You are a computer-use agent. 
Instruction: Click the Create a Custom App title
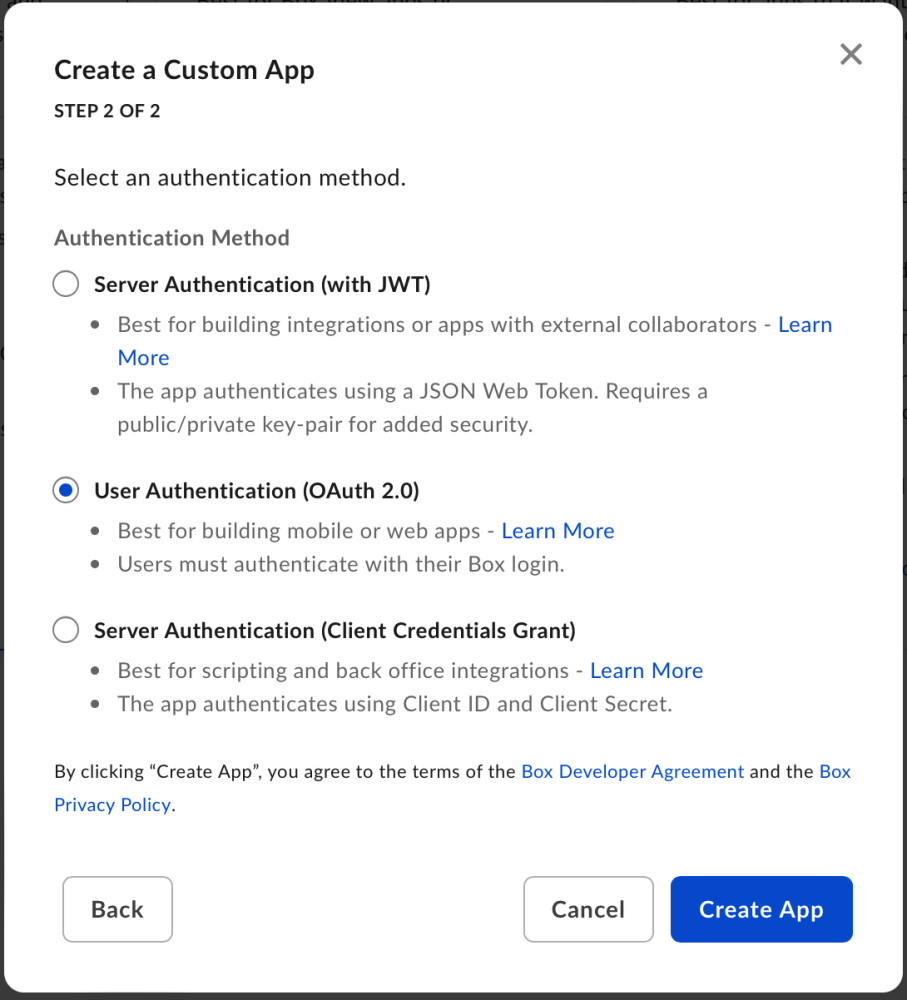pos(184,70)
